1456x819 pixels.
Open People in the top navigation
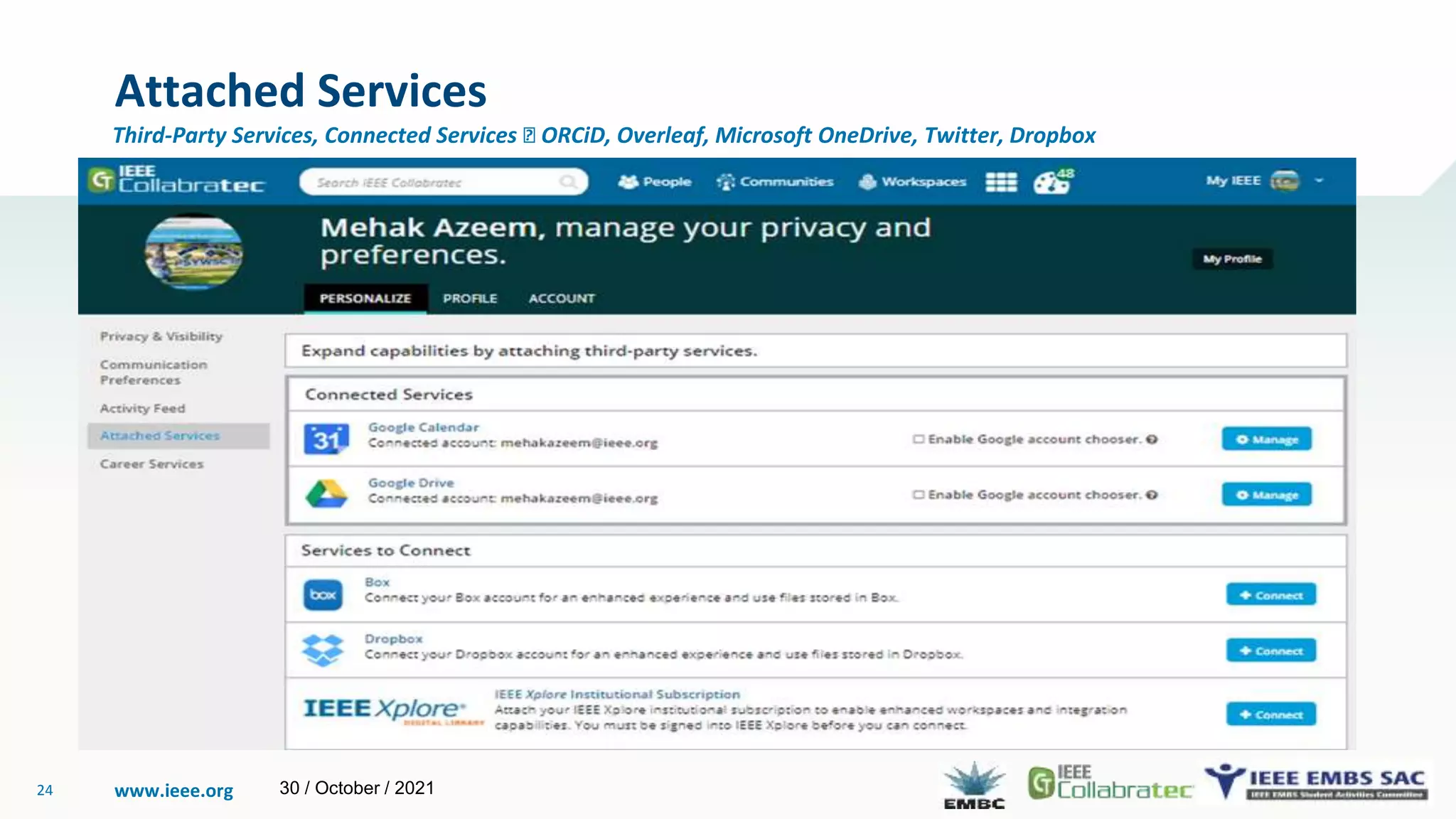[x=655, y=182]
